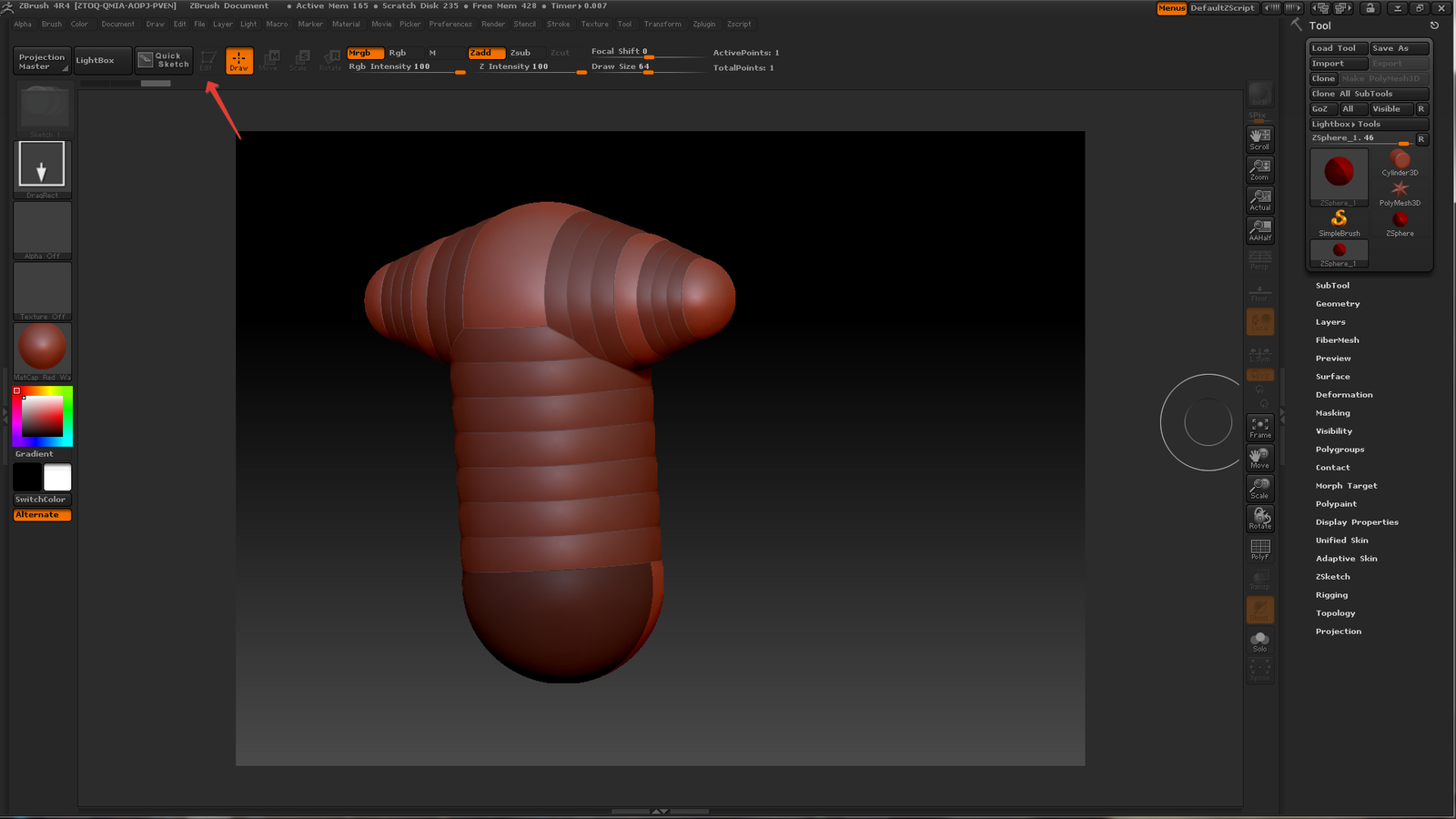The image size is (1456, 819).
Task: Open the Preferences menu
Action: coord(450,25)
